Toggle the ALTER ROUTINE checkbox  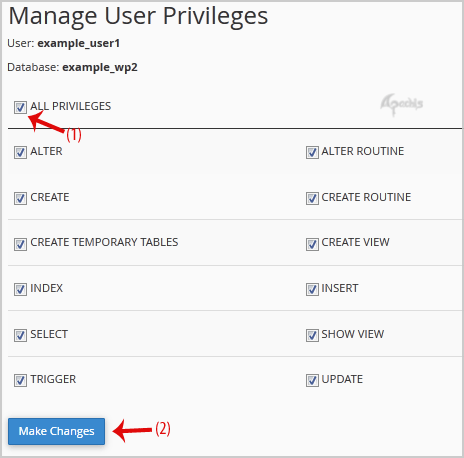click(x=312, y=152)
